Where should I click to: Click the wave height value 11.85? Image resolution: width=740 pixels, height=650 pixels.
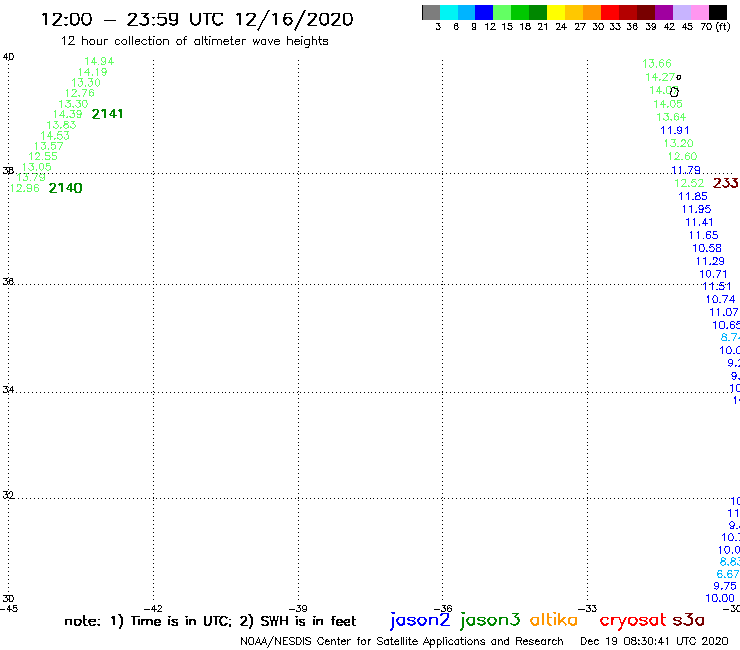pyautogui.click(x=693, y=196)
